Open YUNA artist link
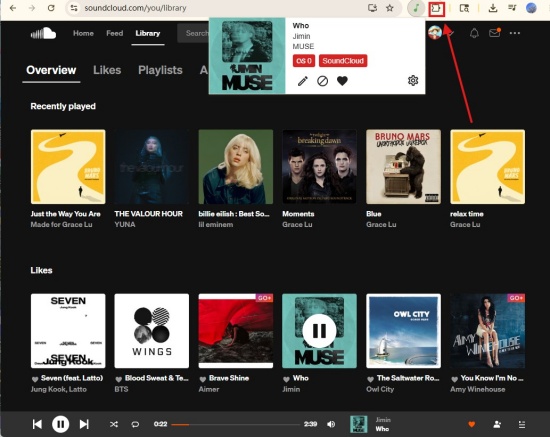This screenshot has width=550, height=437. click(x=125, y=224)
